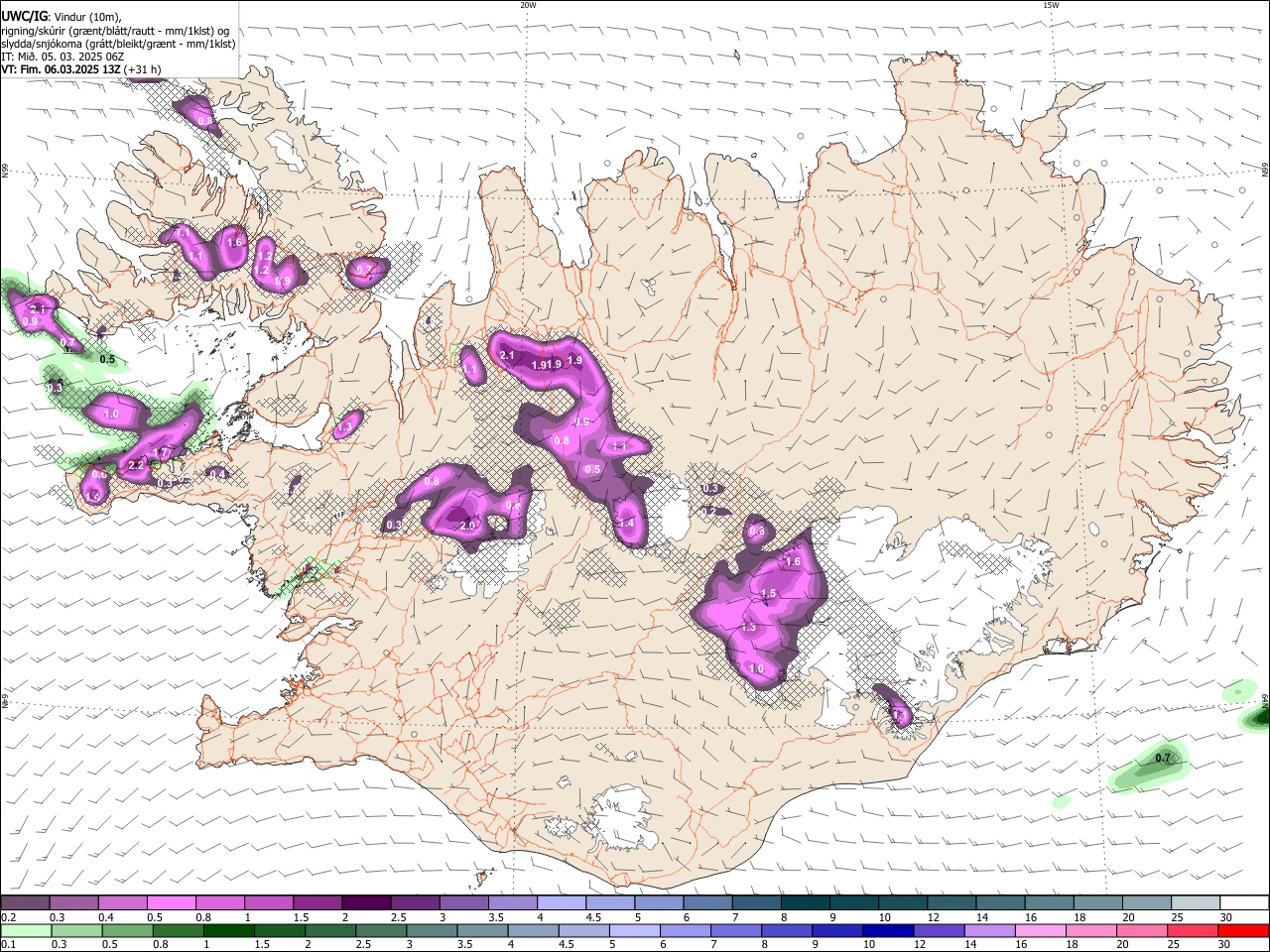This screenshot has height=952, width=1270.
Task: Select bottom-row legend swatch starting at 12
Action: [938, 930]
